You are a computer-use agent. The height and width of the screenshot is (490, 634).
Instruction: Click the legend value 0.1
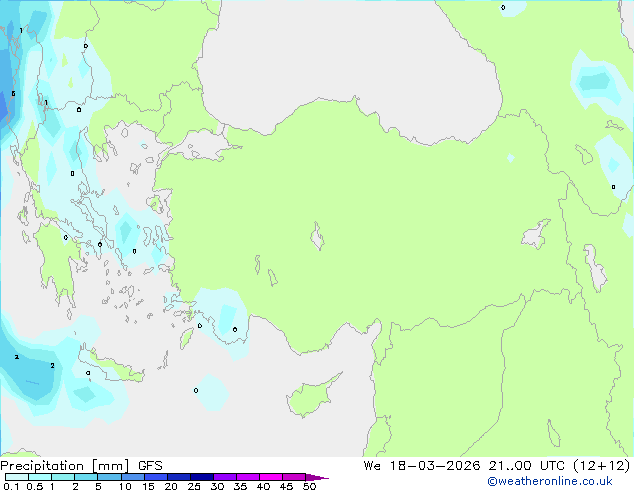click(x=11, y=486)
